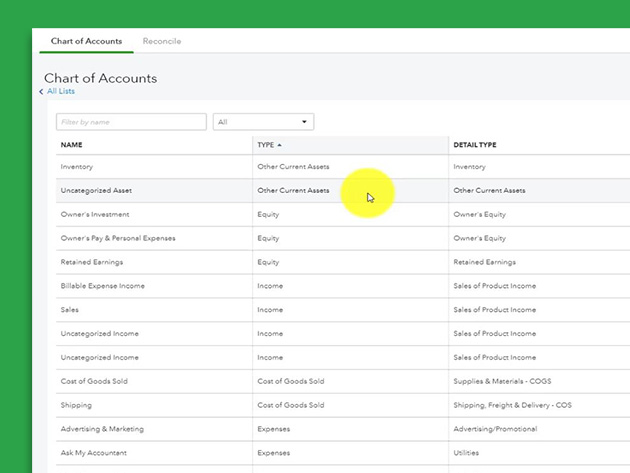Click Shipping, Freight & Delivery - COS detail
Image resolution: width=630 pixels, height=473 pixels.
512,405
